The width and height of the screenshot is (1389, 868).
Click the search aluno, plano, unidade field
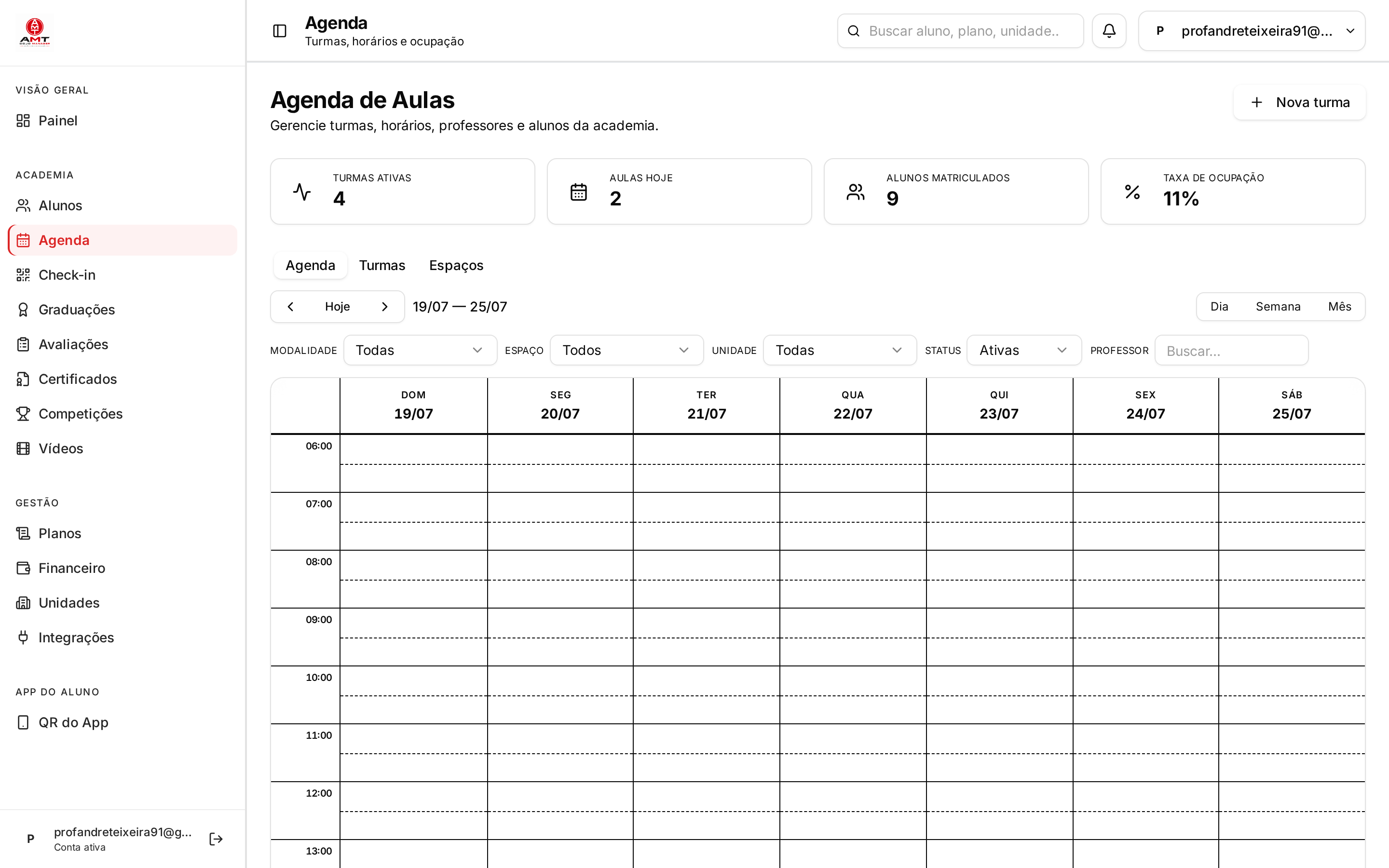(960, 31)
